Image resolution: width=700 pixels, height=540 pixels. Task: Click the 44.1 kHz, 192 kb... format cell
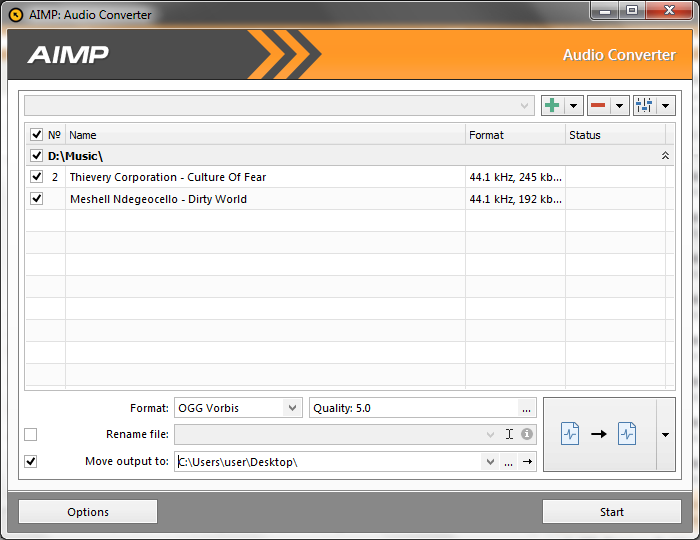(x=516, y=199)
